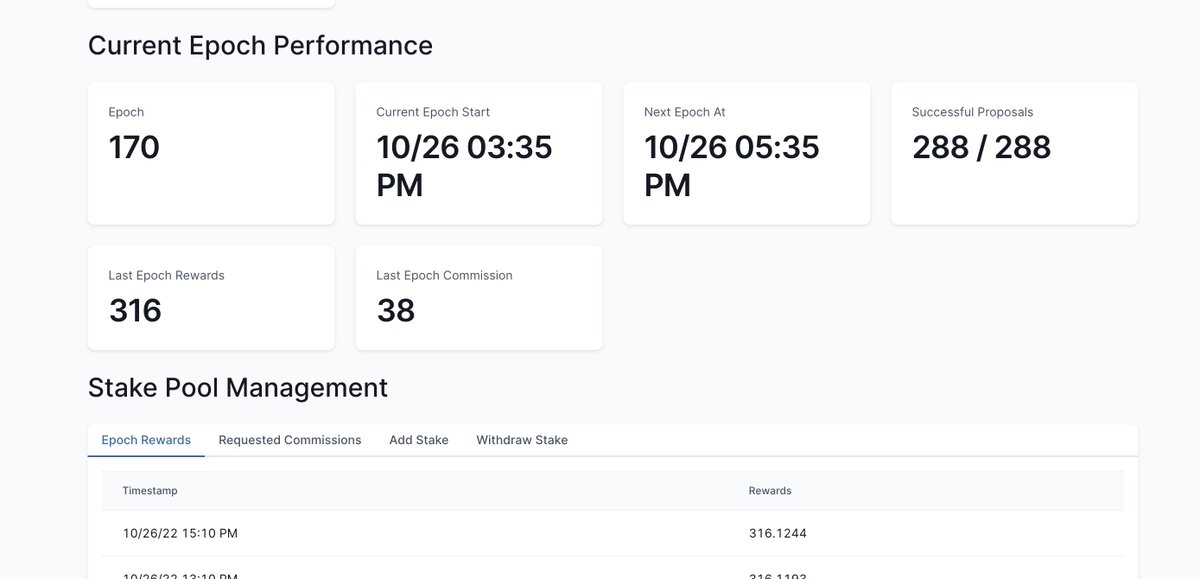Select timestamp 10/26/22 15:10 PM
This screenshot has width=1200, height=579.
click(180, 534)
